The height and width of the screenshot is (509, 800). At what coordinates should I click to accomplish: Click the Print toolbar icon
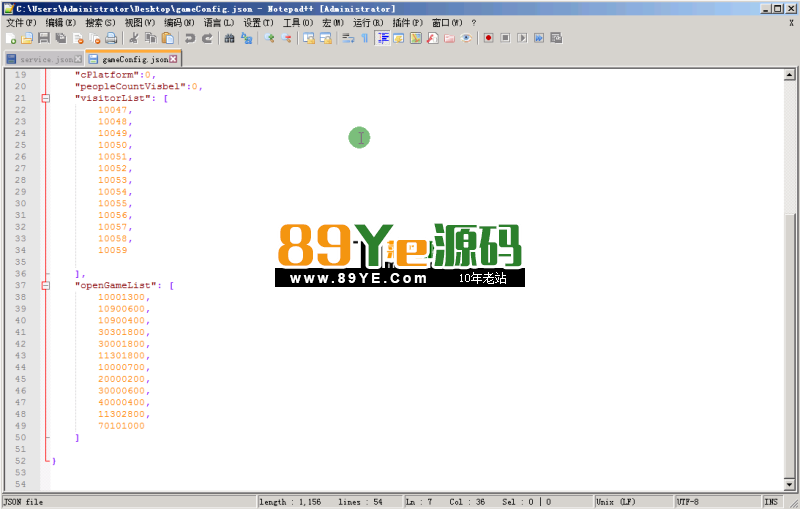(111, 38)
